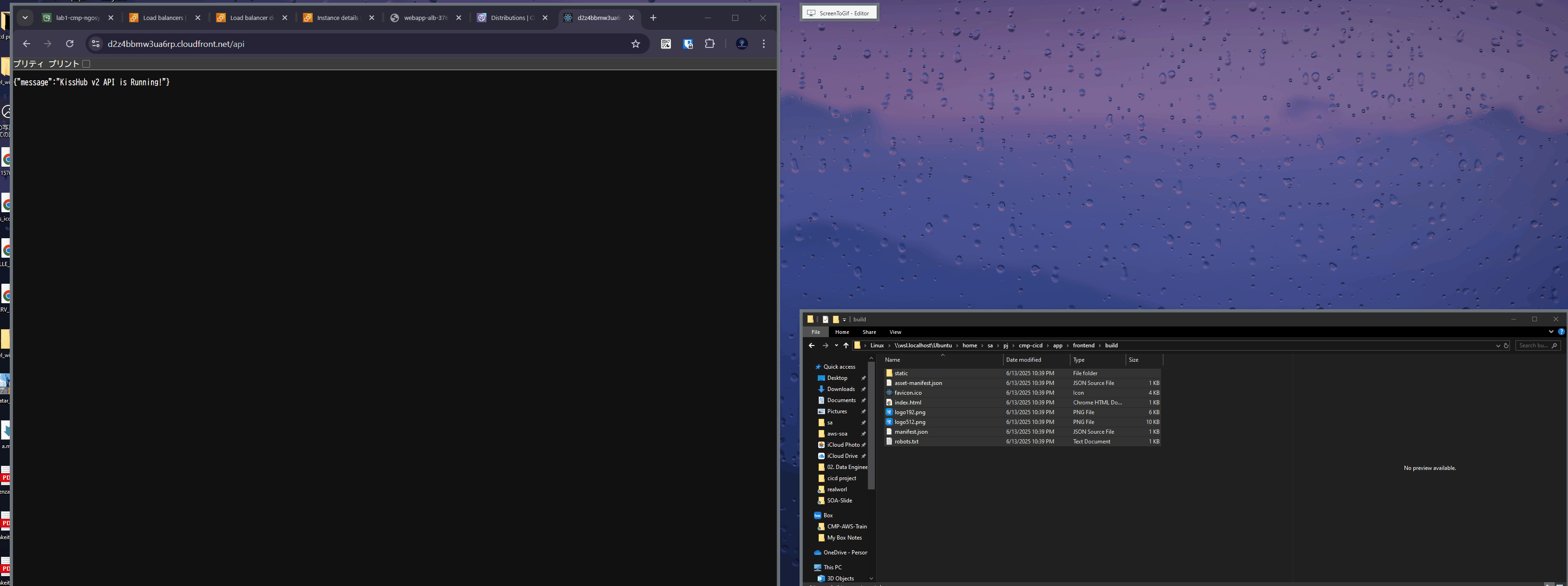Switch to the Instance details tab
Viewport: 1568px width, 586px height.
(337, 18)
